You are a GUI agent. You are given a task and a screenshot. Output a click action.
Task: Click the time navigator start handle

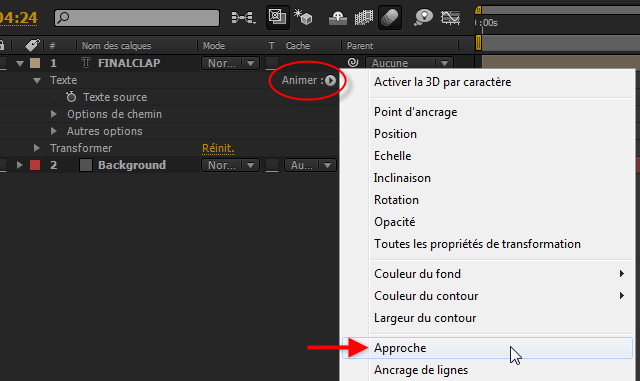[478, 10]
